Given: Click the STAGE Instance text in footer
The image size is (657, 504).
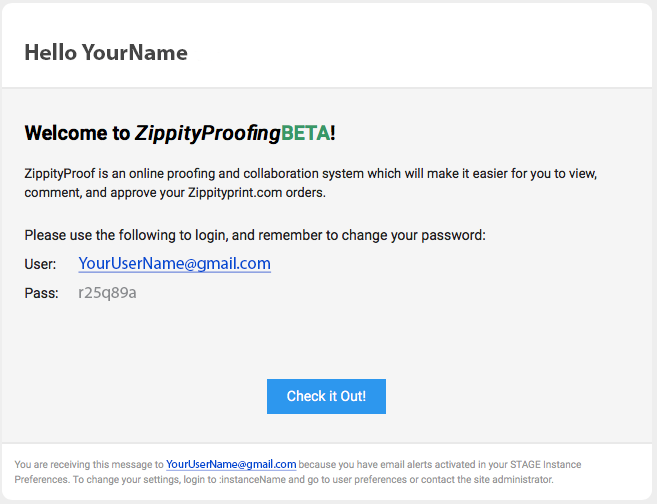Looking at the screenshot, I should [546, 464].
